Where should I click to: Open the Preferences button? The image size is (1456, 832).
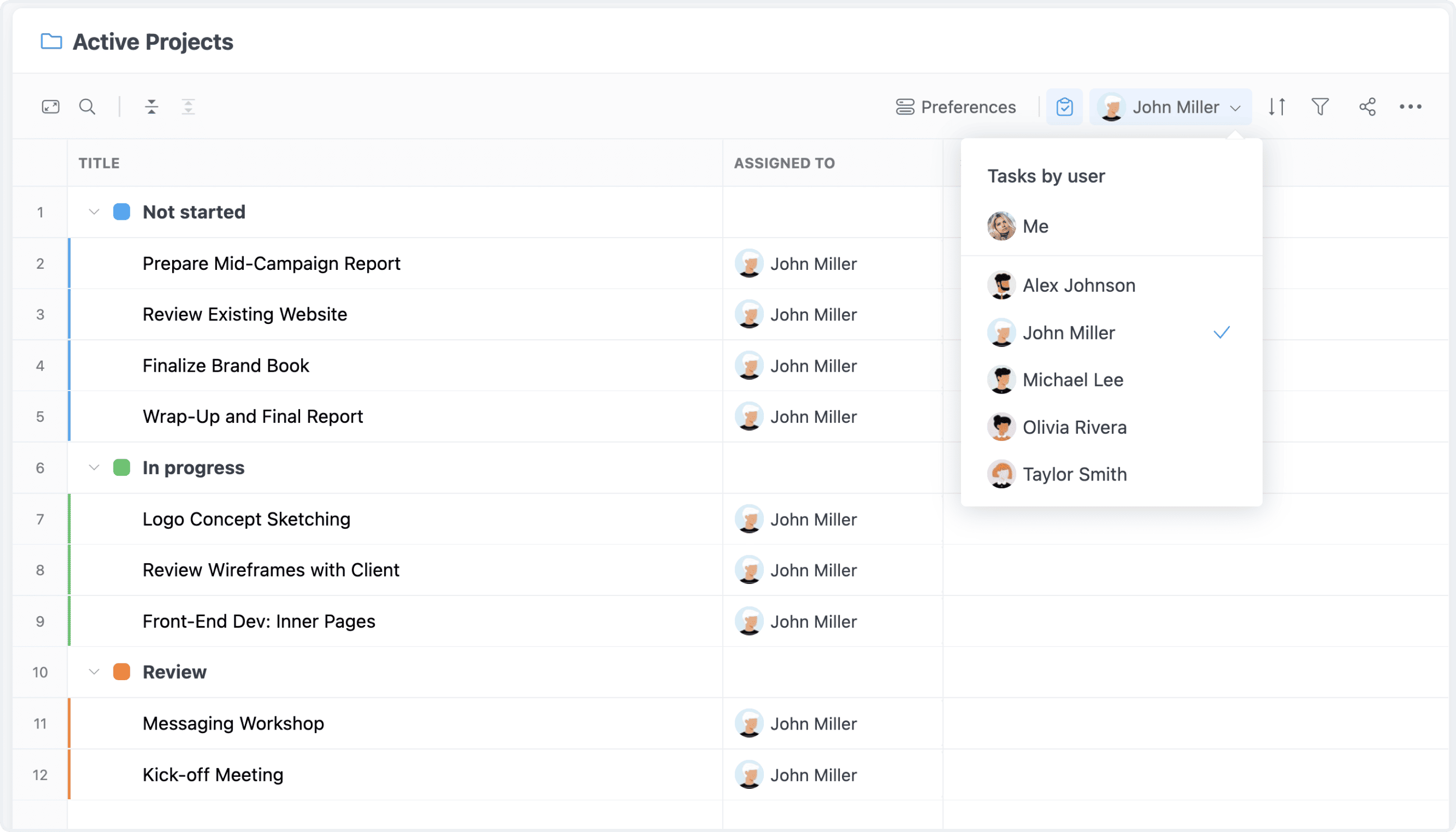pos(956,107)
